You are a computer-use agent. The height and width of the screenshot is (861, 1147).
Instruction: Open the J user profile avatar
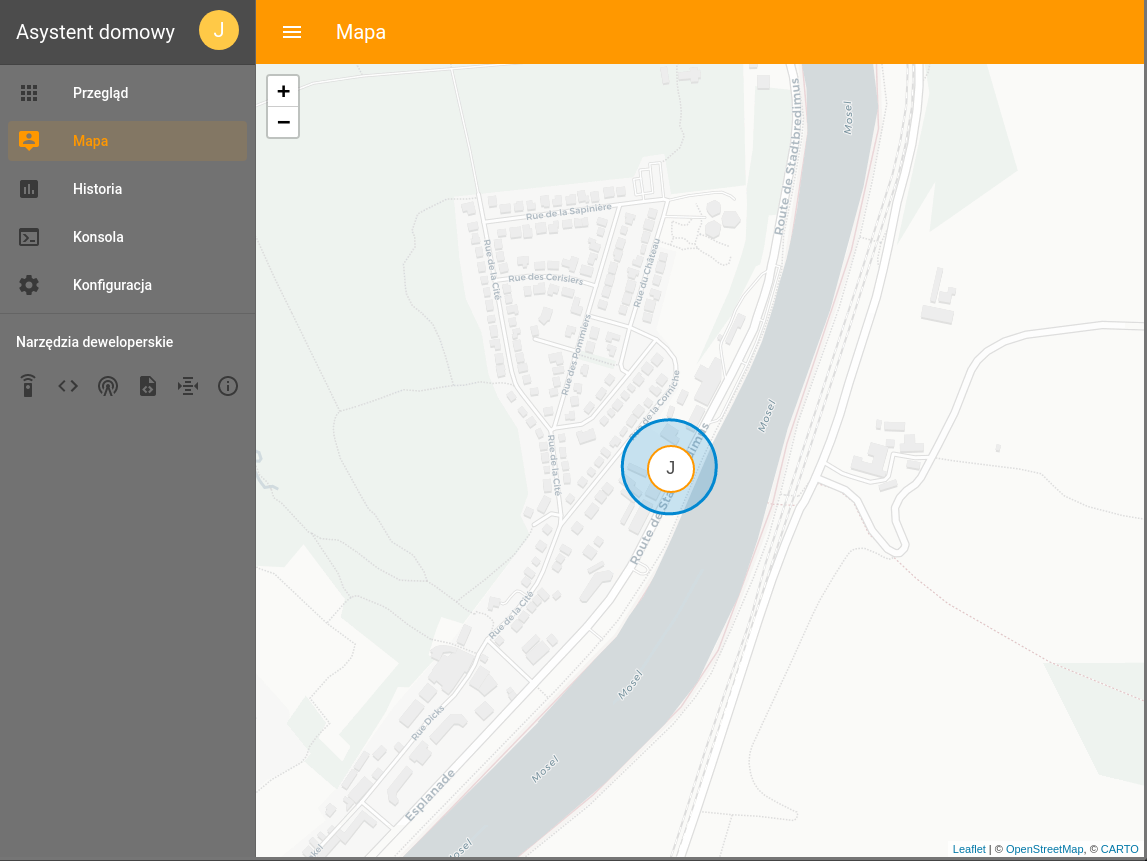[x=219, y=31]
